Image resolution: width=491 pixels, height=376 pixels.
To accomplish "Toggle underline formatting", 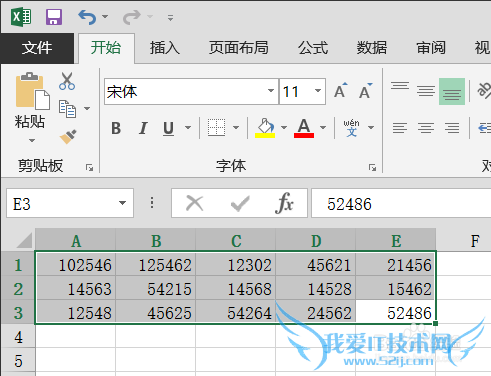I will point(169,128).
